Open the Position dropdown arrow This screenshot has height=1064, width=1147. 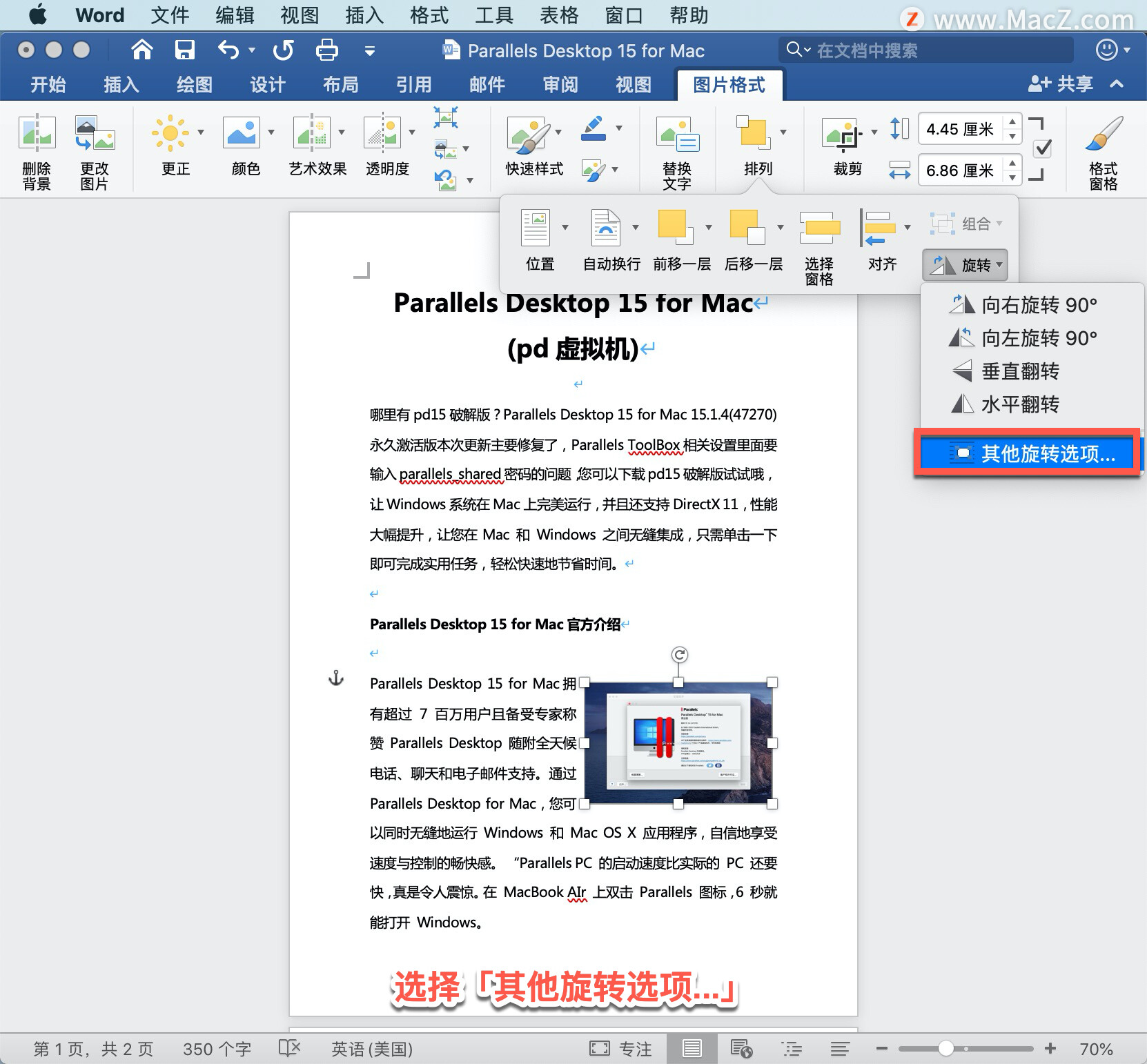(x=565, y=227)
